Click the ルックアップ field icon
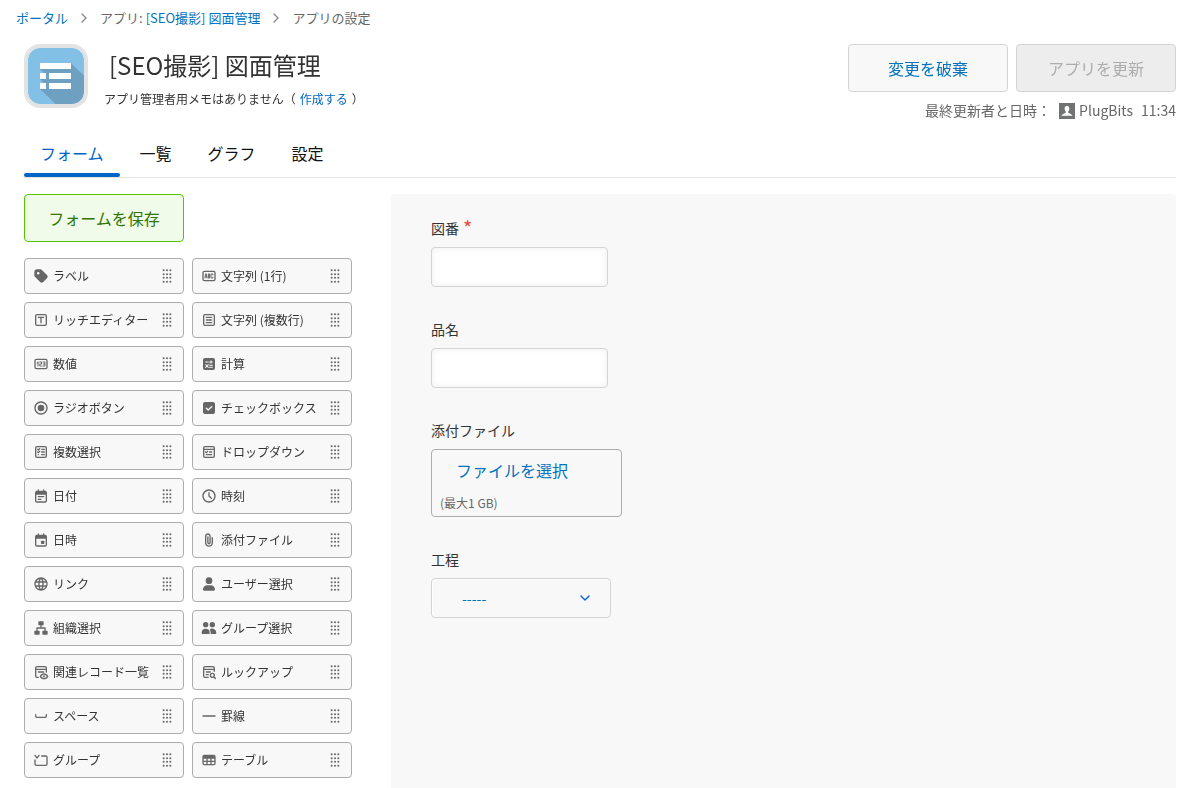 (209, 672)
